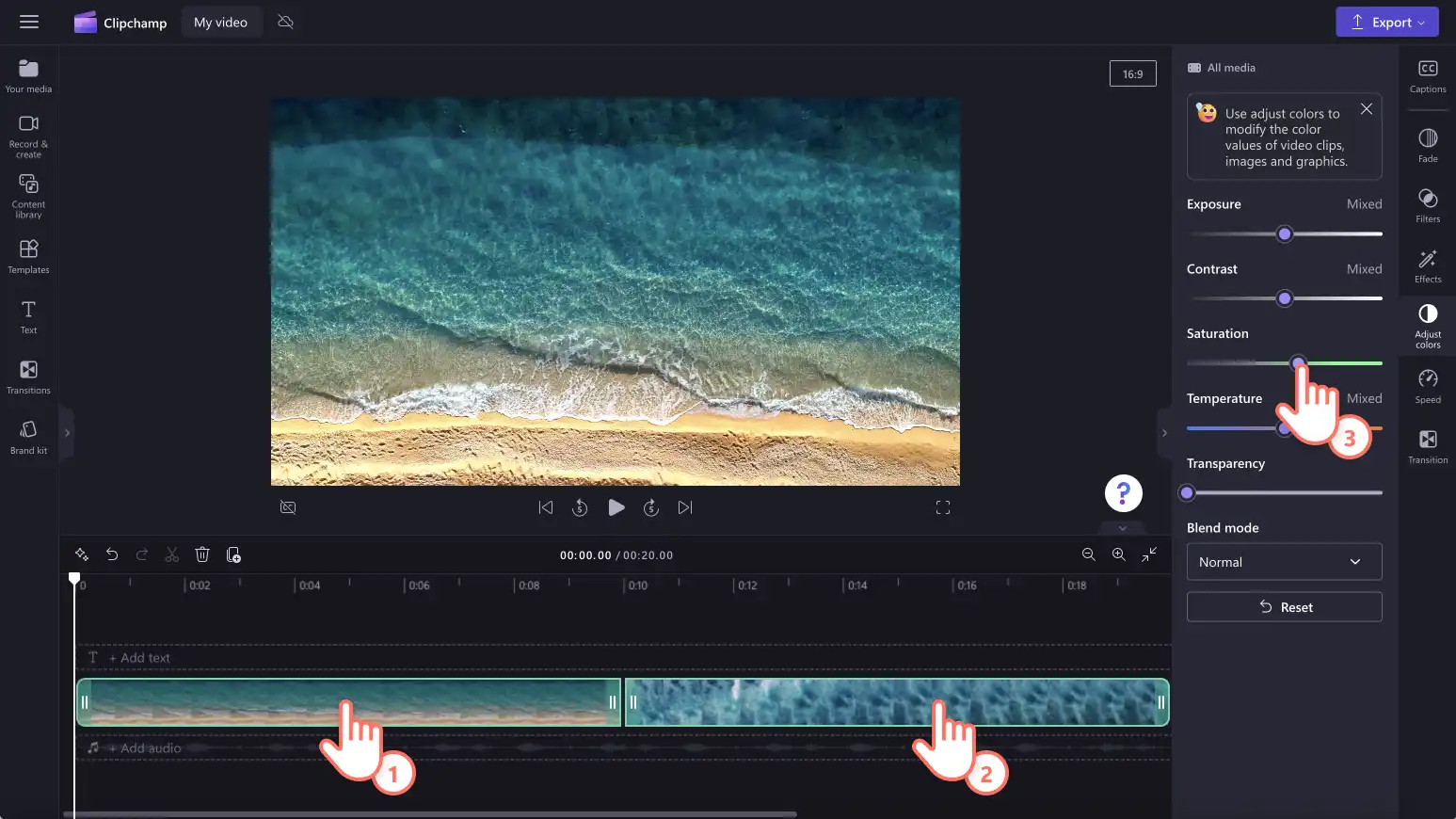The image size is (1456, 819).
Task: Toggle the captions-off preview icon
Action: coord(288,507)
